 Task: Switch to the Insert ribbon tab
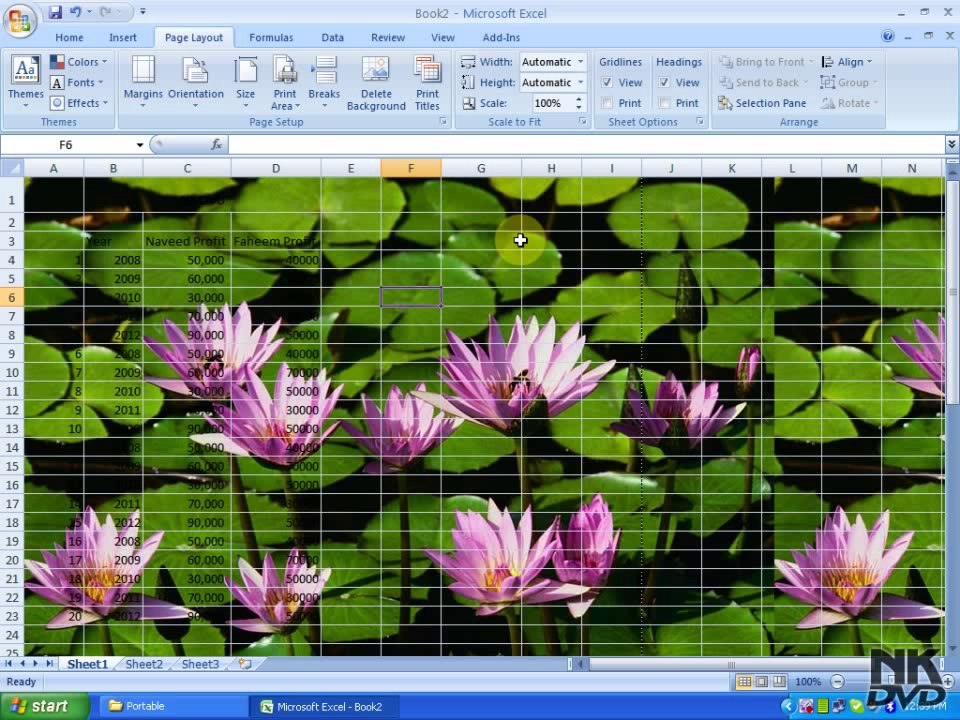coord(122,37)
